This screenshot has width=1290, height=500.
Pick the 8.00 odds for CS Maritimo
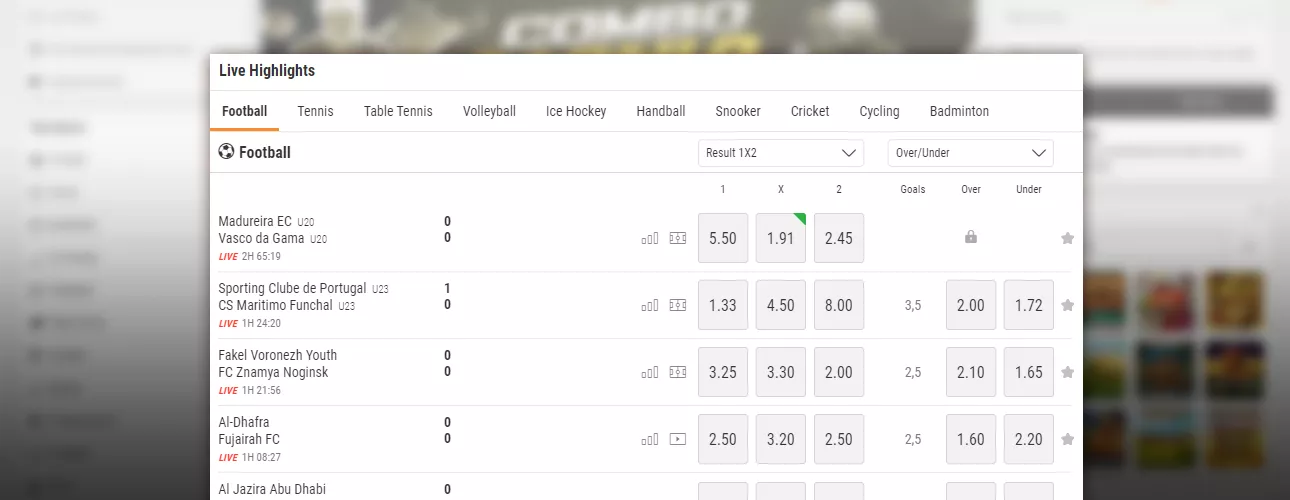click(x=839, y=305)
